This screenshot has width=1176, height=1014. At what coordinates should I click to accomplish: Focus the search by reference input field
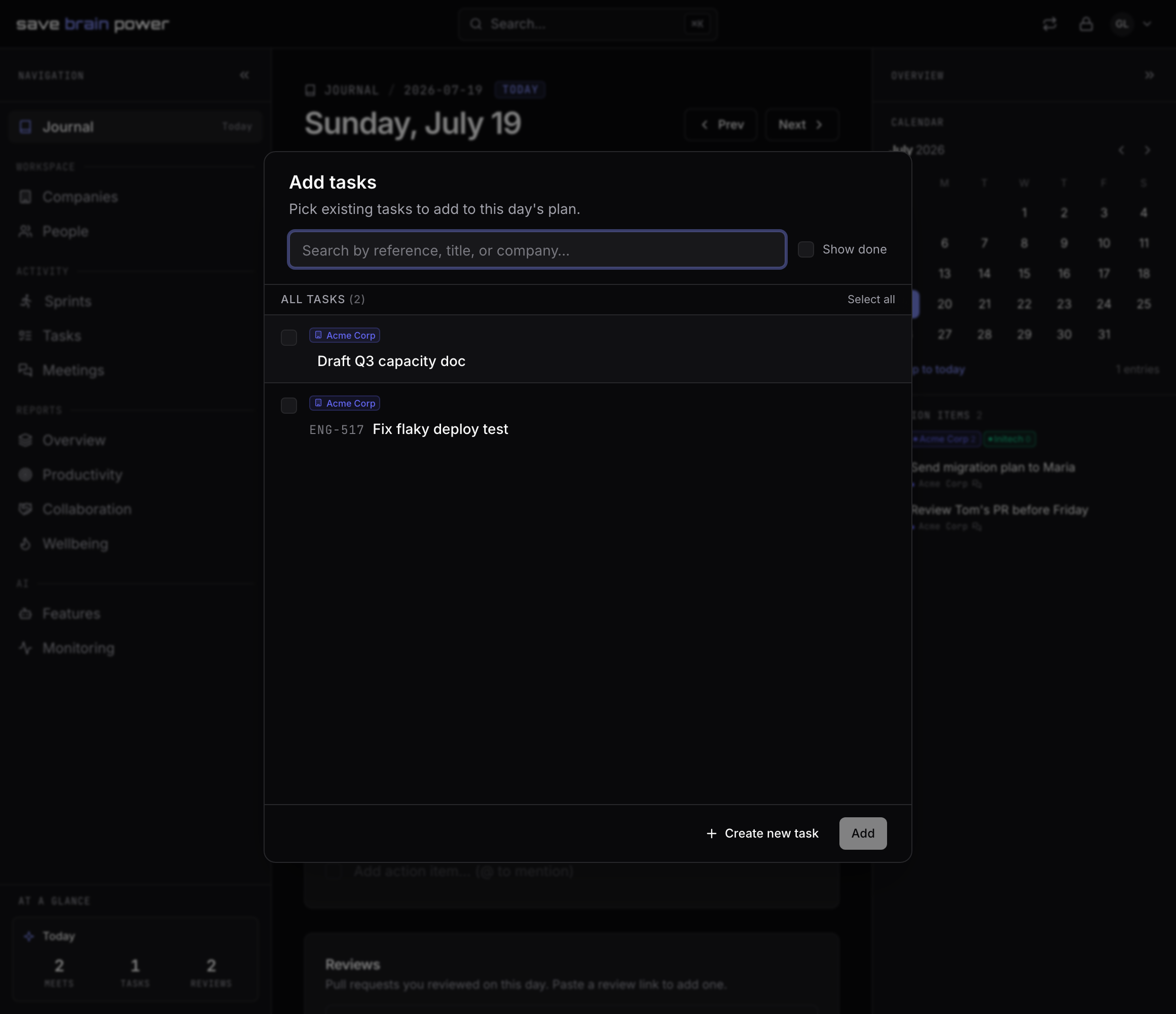click(537, 250)
